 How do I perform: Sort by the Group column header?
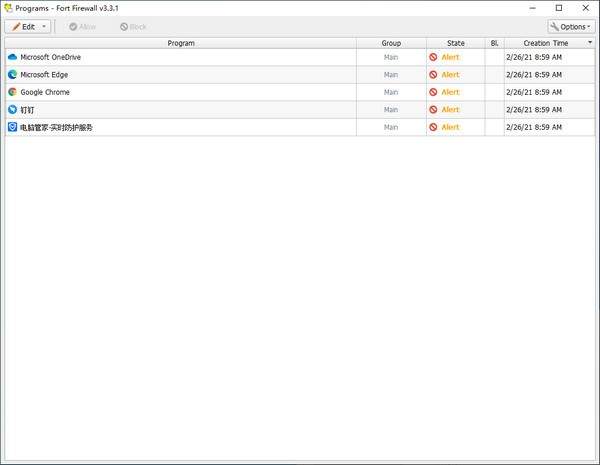tap(391, 43)
